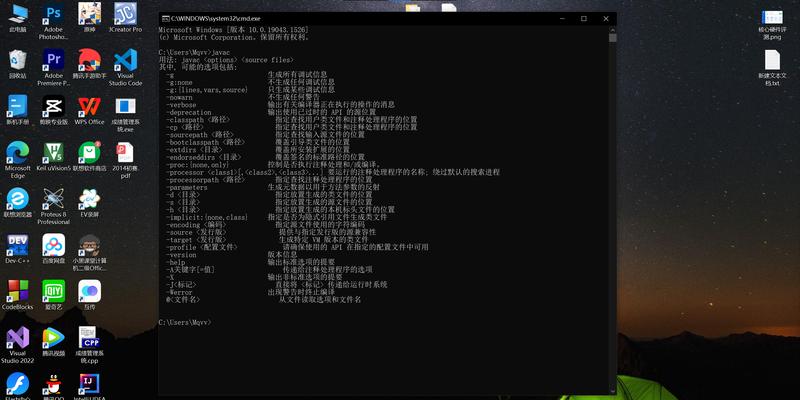The width and height of the screenshot is (800, 400).
Task: Maximize the cmd.exe window
Action: click(584, 18)
